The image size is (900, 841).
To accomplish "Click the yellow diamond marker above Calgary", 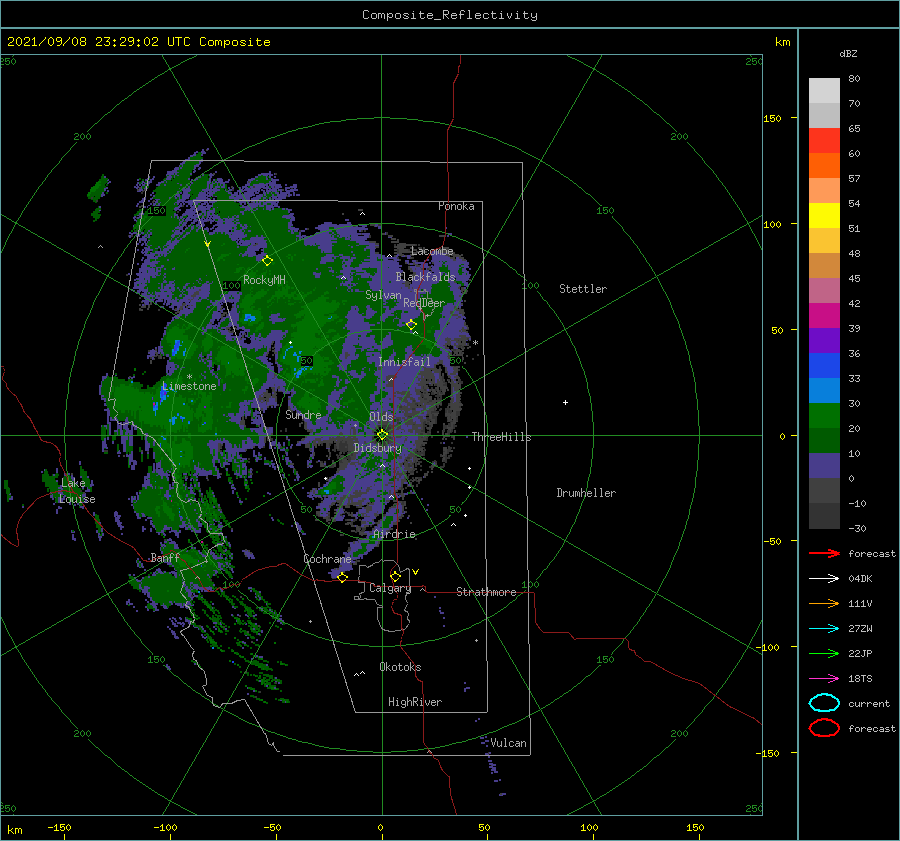I will (395, 576).
